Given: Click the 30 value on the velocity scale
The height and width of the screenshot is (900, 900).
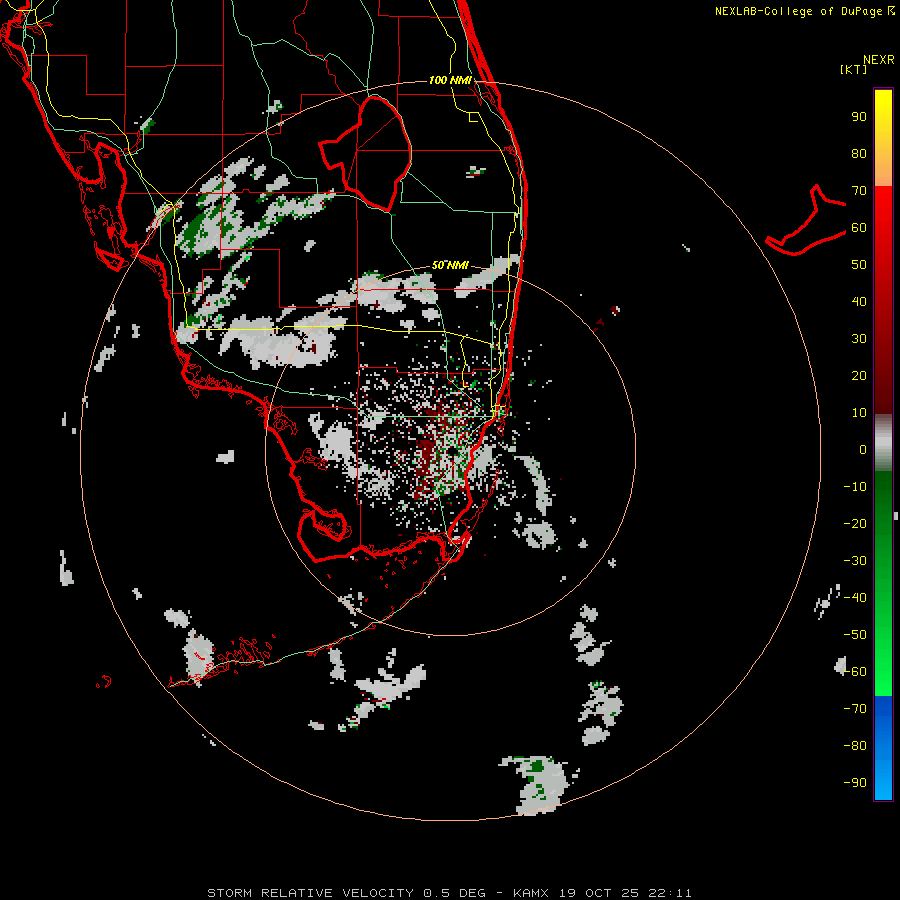Looking at the screenshot, I should (x=859, y=339).
